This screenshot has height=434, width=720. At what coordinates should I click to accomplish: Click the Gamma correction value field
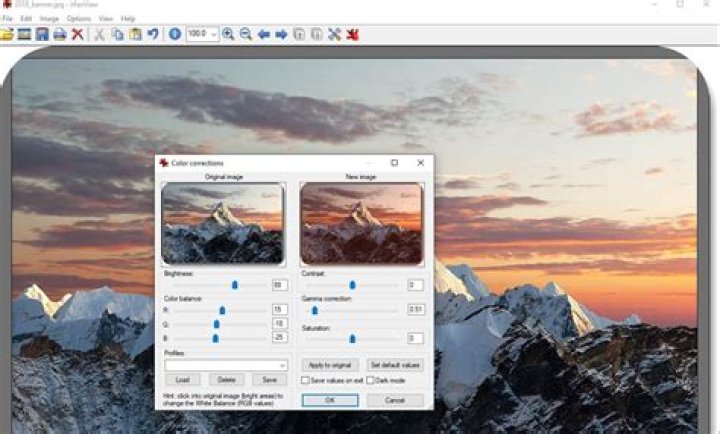[416, 310]
